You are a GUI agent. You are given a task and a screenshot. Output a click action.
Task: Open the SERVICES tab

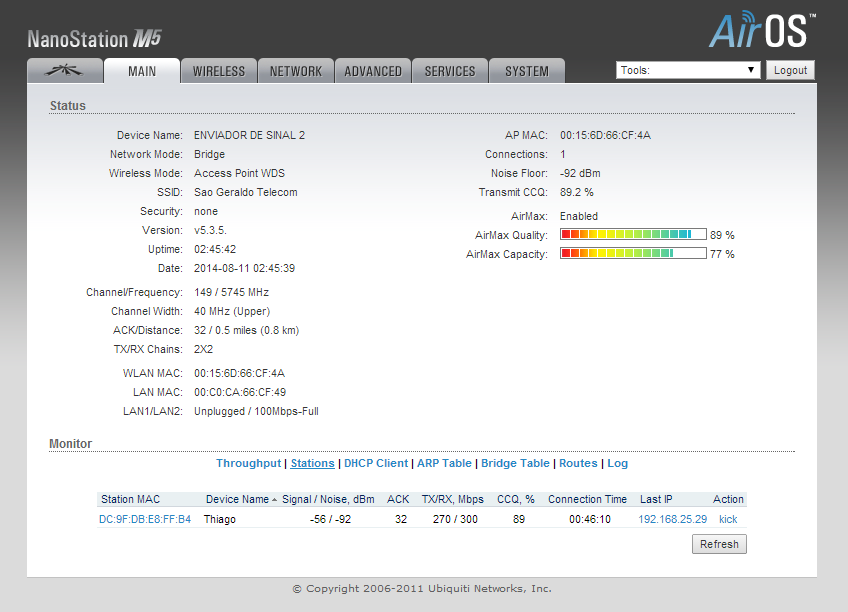449,71
